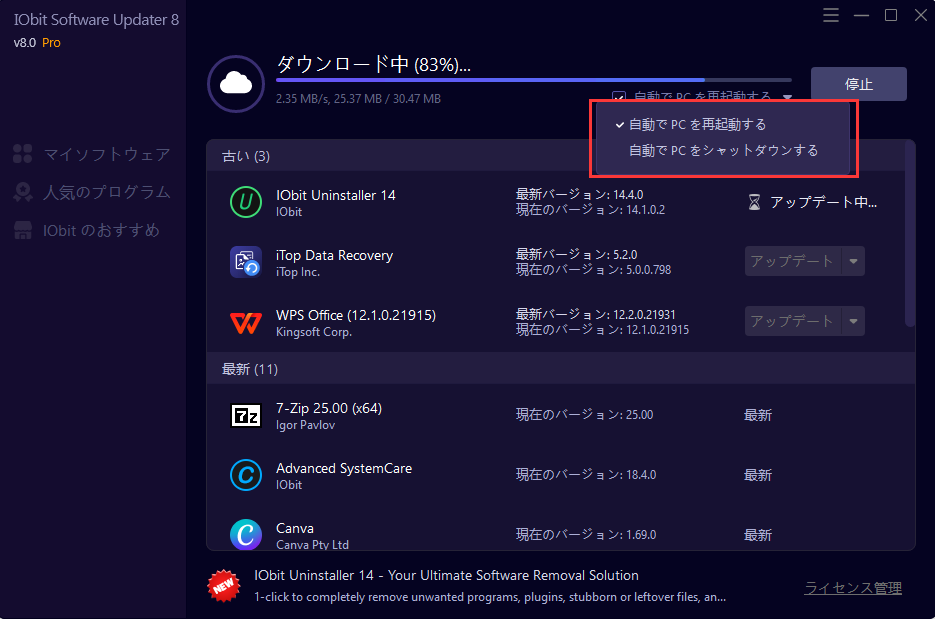Click the IObit Uninstaller 14 app icon
This screenshot has height=619, width=935.
[x=246, y=202]
